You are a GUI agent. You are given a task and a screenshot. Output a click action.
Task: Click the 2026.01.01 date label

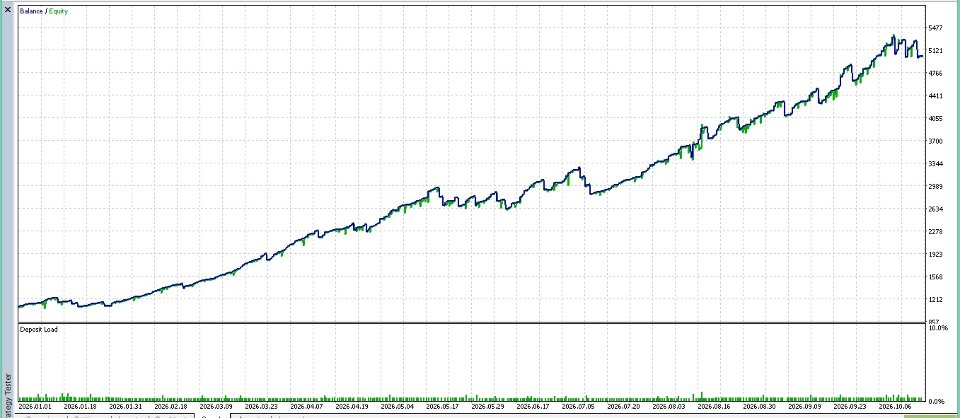(36, 406)
